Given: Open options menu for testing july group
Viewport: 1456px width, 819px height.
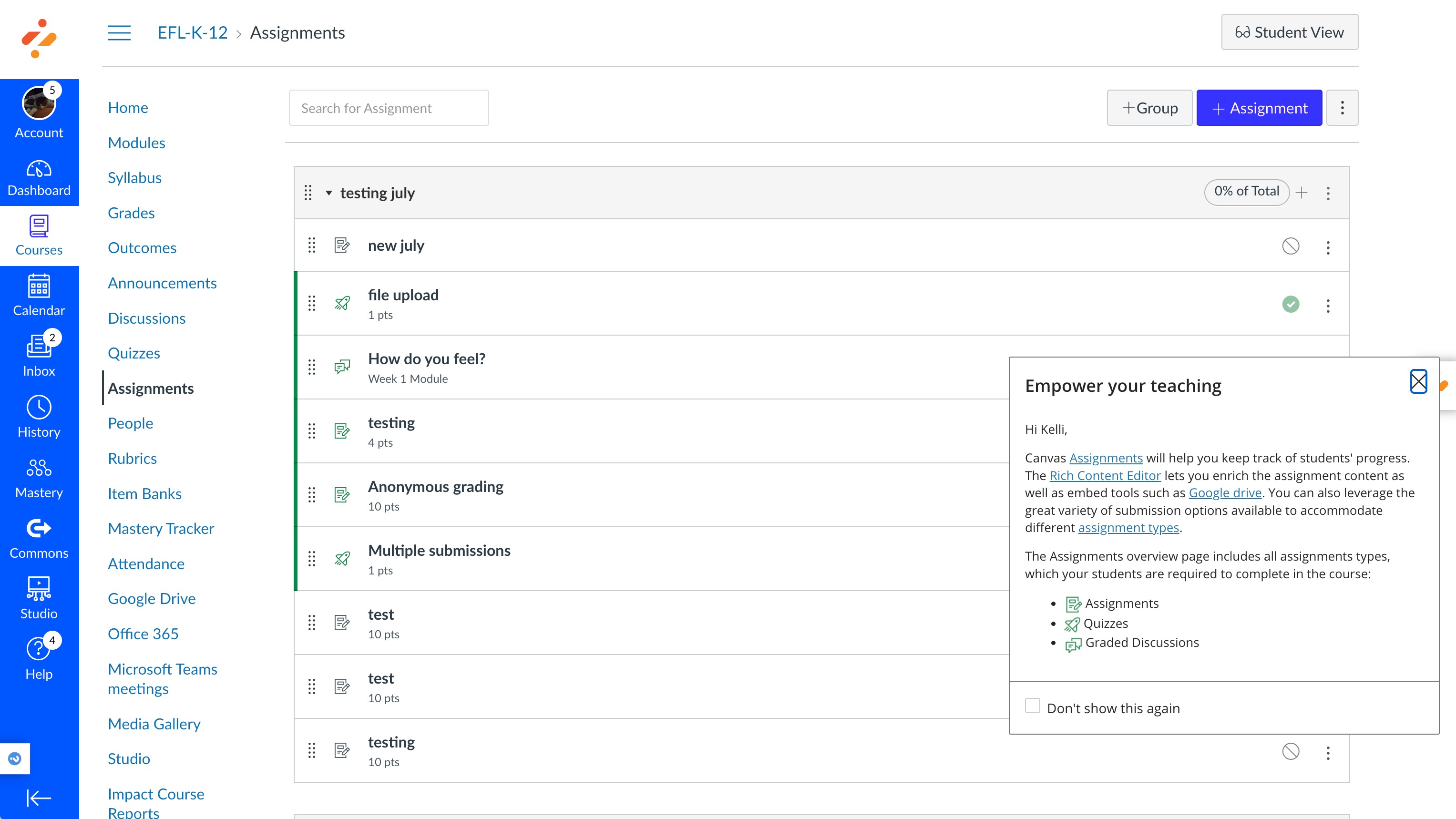Looking at the screenshot, I should (x=1328, y=193).
